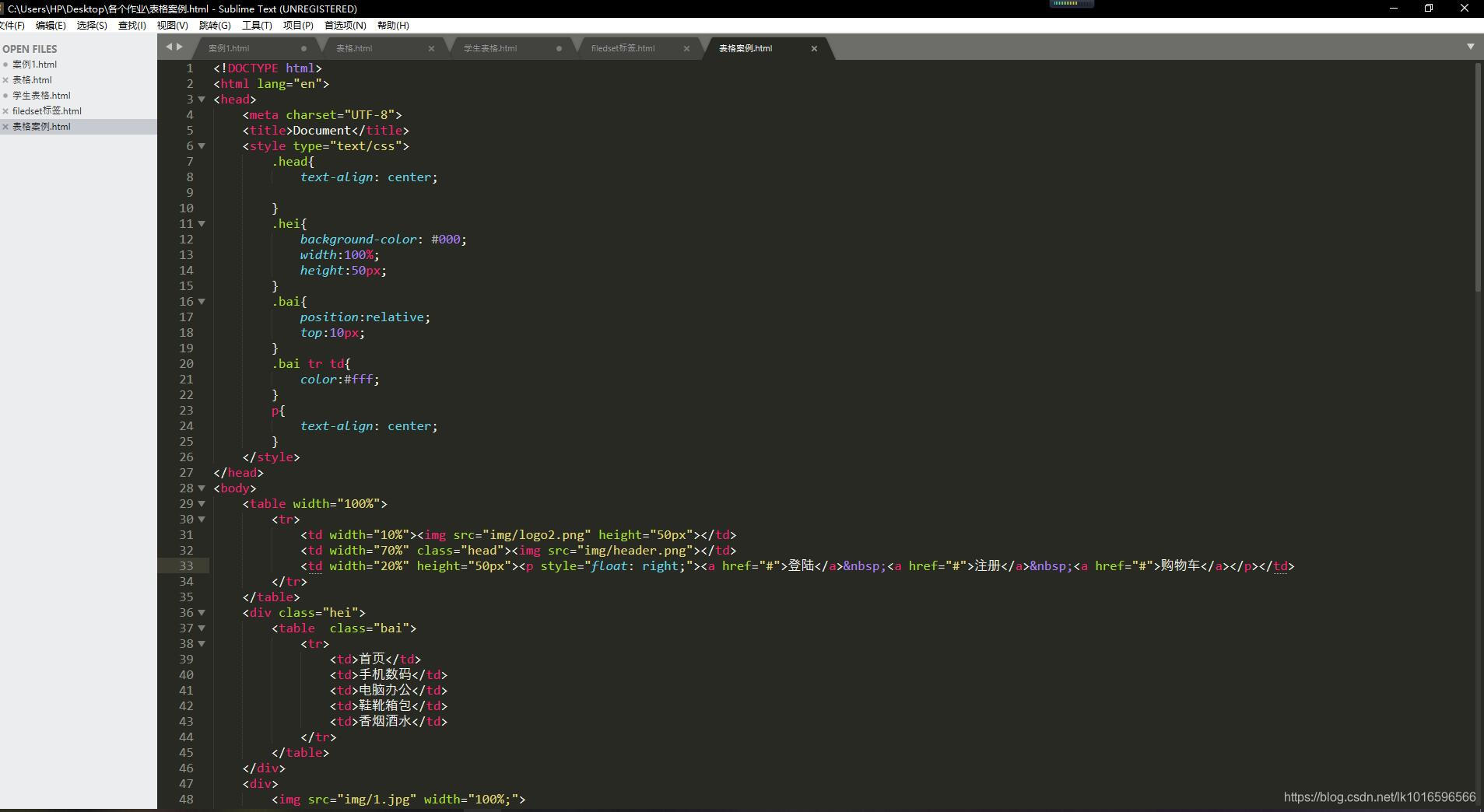This screenshot has width=1484, height=812.
Task: Collapse the table fold at line 29
Action: click(x=202, y=504)
